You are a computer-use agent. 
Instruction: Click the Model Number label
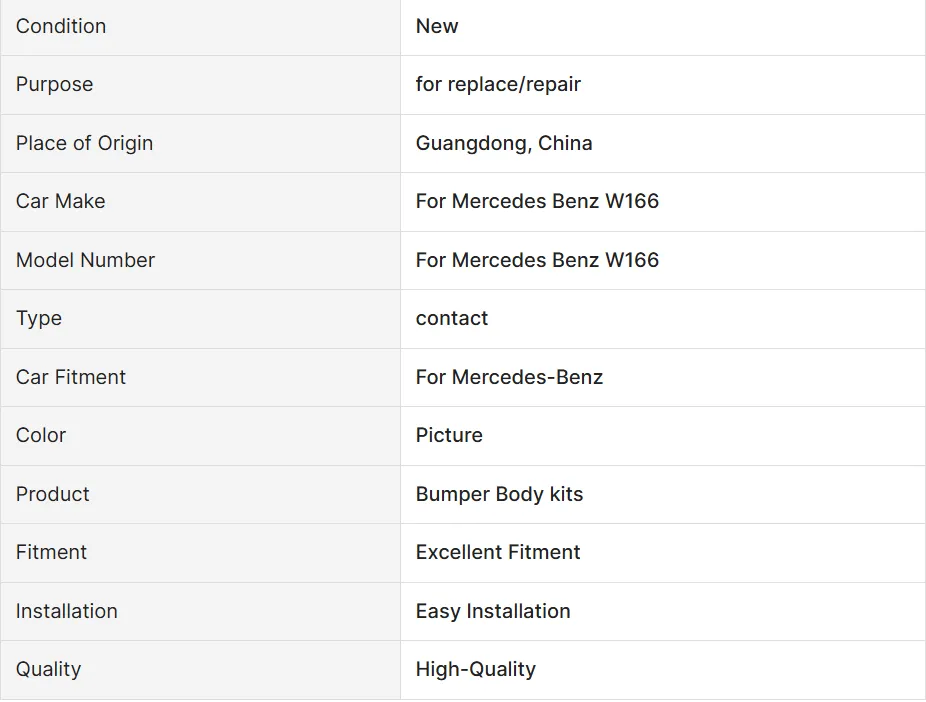tap(86, 260)
